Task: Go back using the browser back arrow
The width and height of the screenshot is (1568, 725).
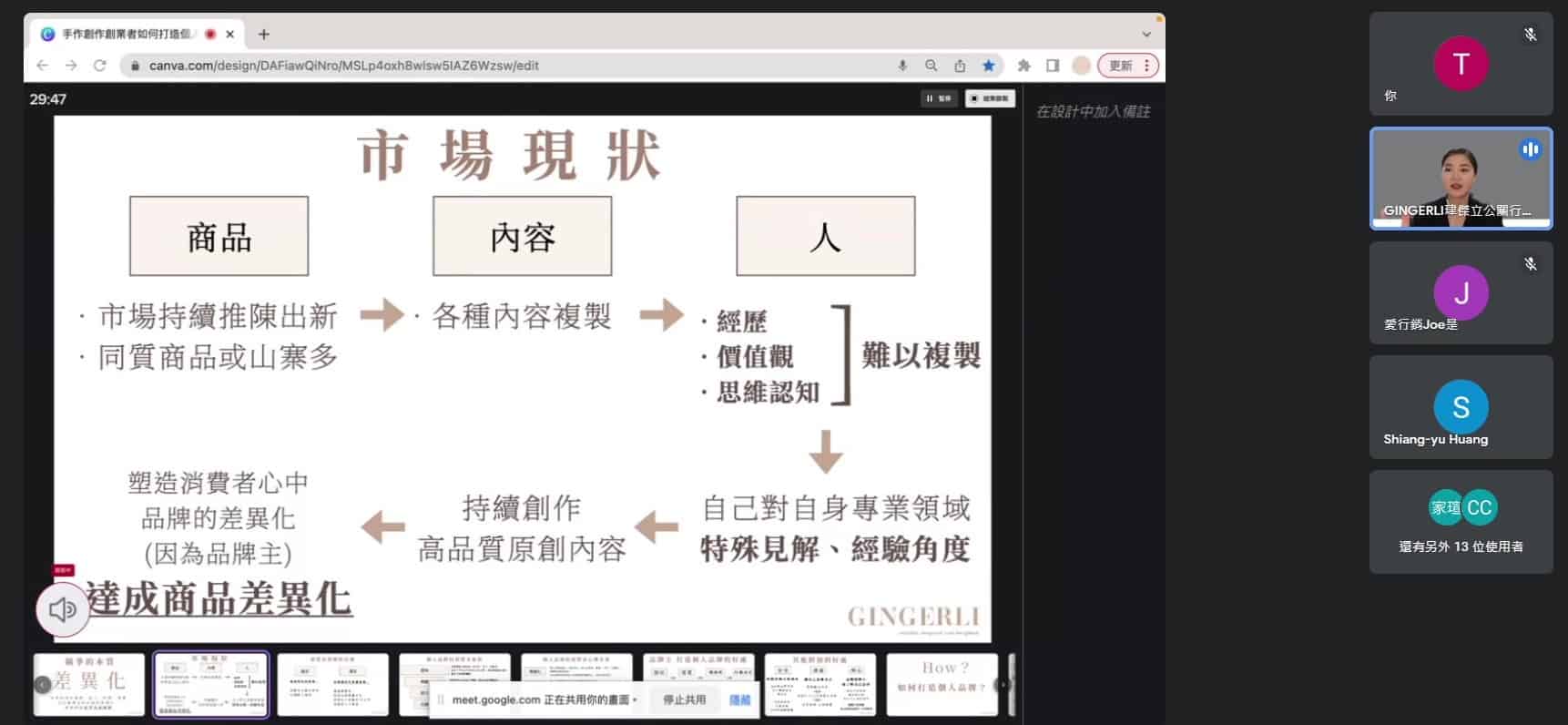Action: pyautogui.click(x=42, y=66)
